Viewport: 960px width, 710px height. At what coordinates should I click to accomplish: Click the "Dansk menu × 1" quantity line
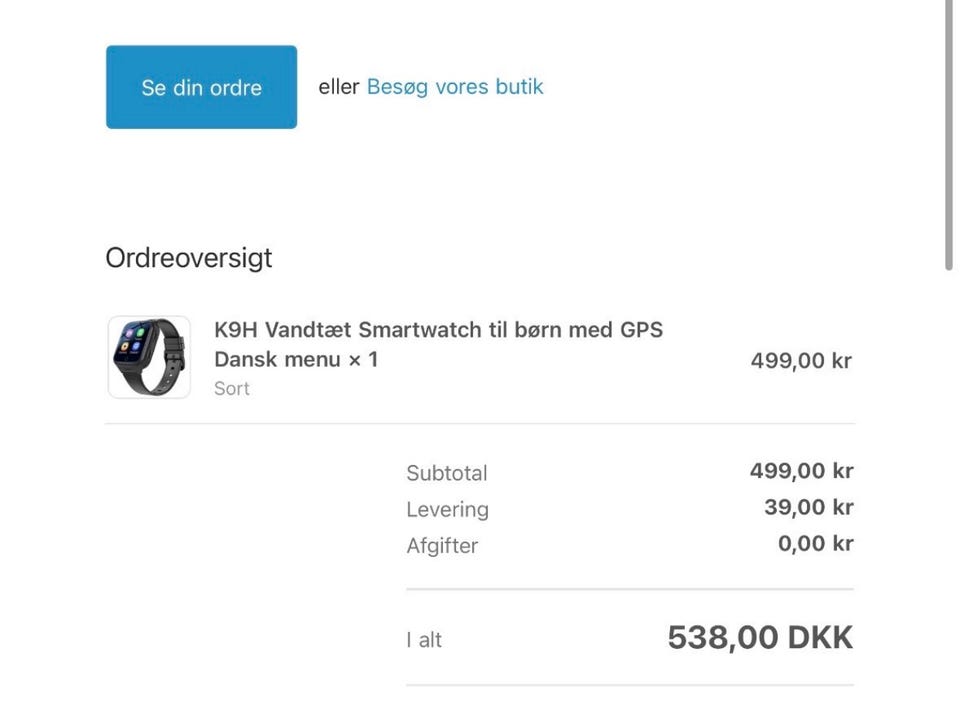(296, 359)
